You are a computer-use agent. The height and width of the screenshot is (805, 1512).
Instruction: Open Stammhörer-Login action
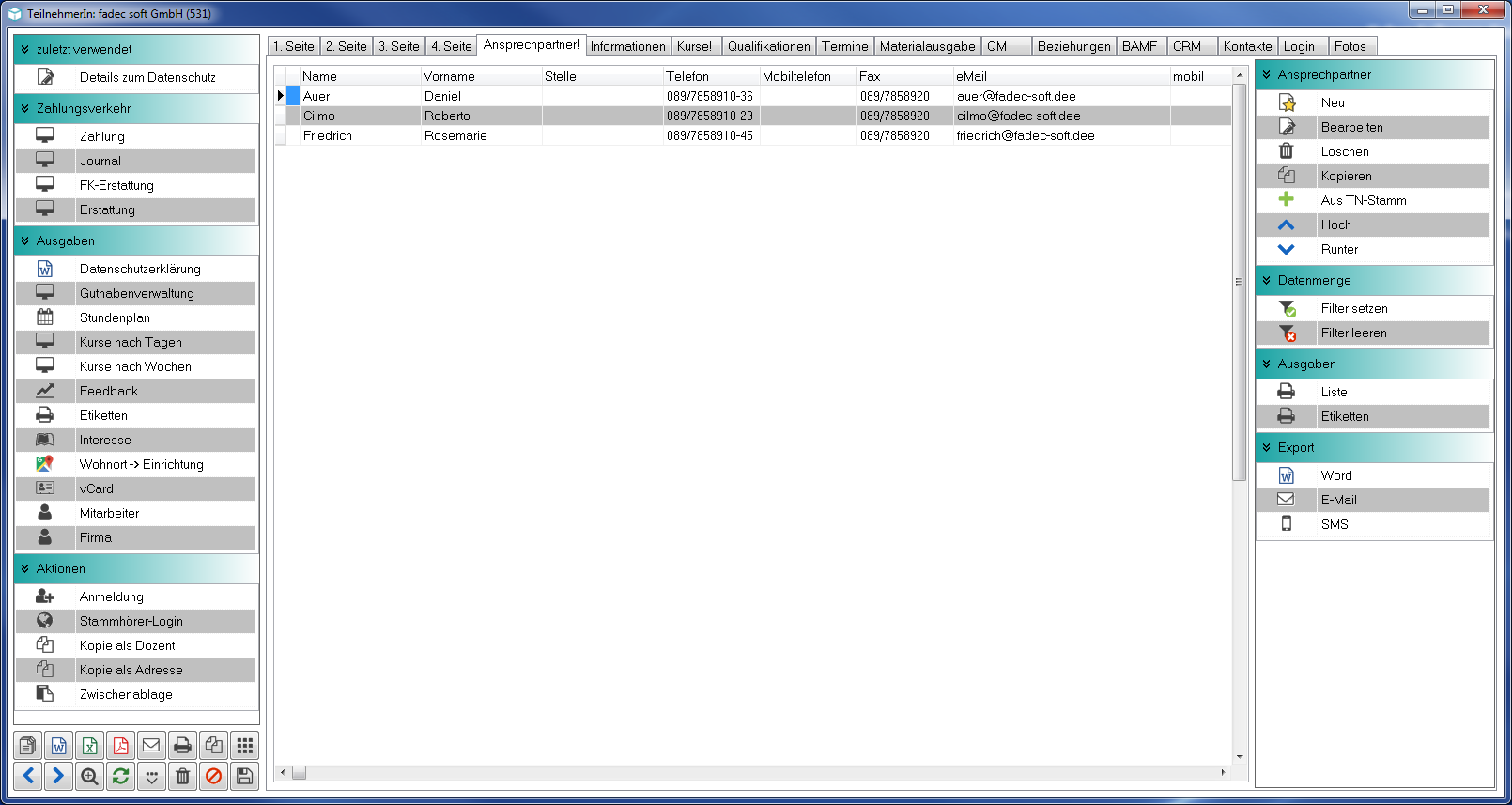click(x=136, y=621)
